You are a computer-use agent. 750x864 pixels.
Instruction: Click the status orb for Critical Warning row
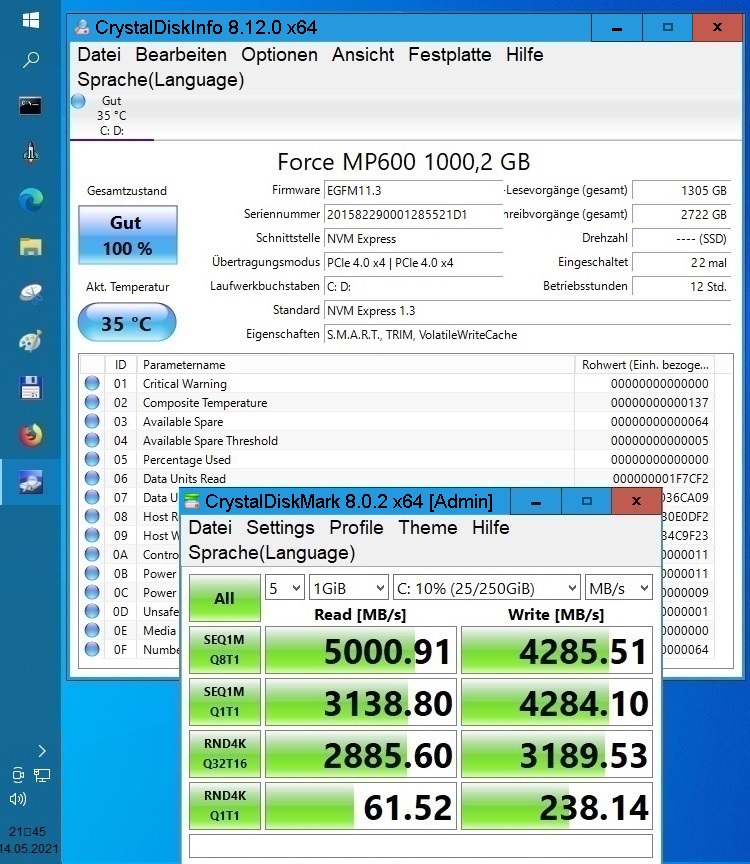(92, 383)
